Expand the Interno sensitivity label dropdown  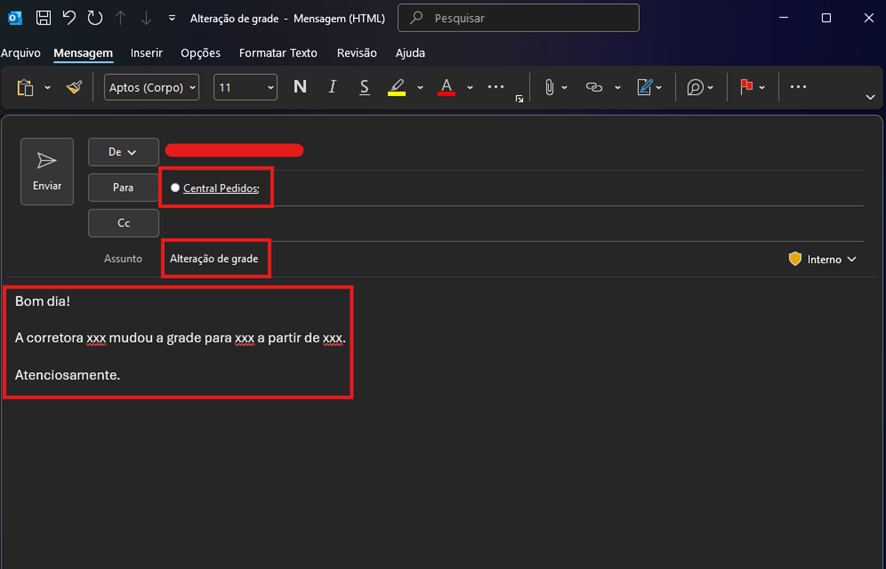[x=823, y=259]
